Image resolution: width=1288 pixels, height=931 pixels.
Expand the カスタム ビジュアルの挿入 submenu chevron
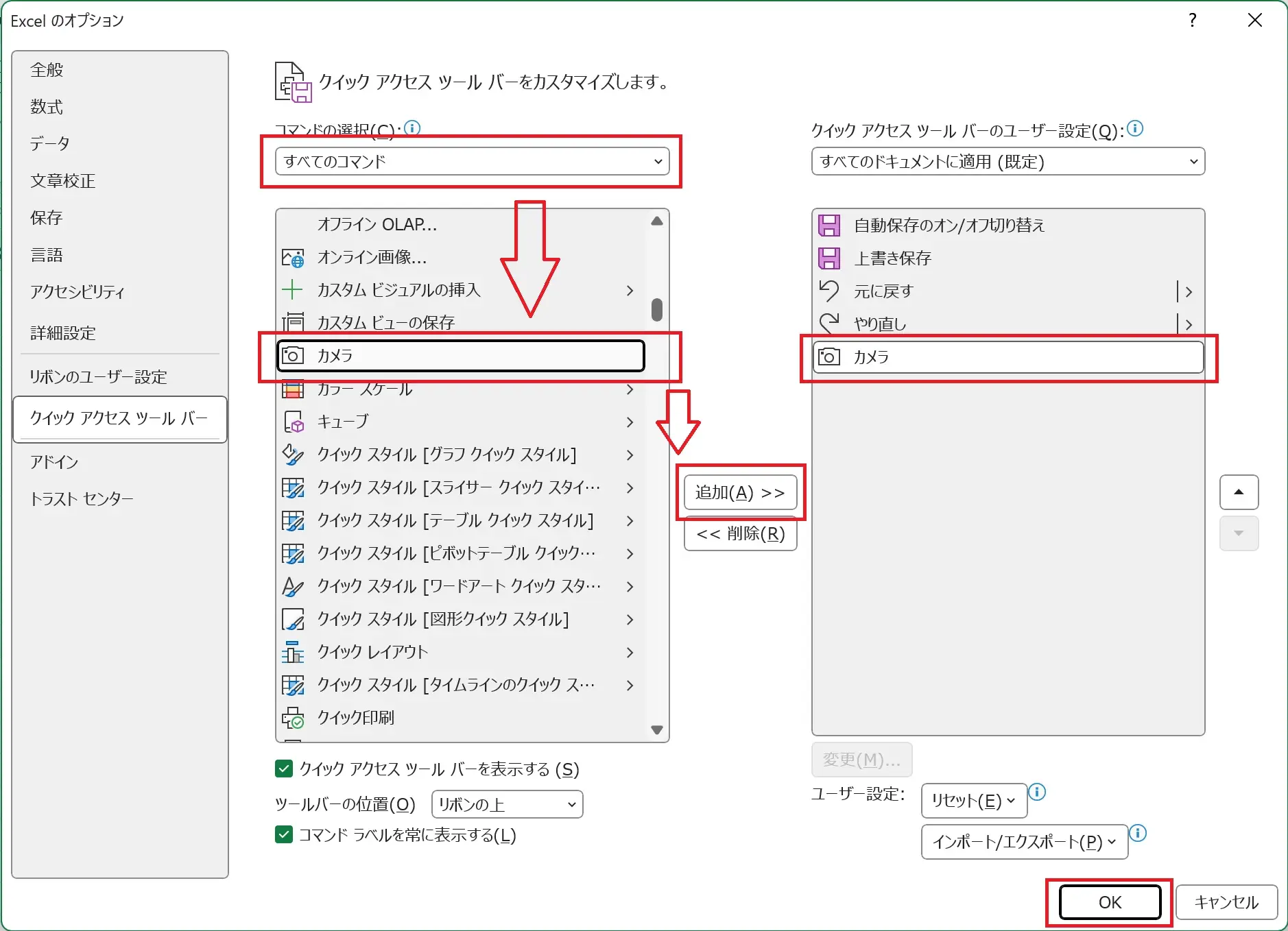tap(630, 291)
